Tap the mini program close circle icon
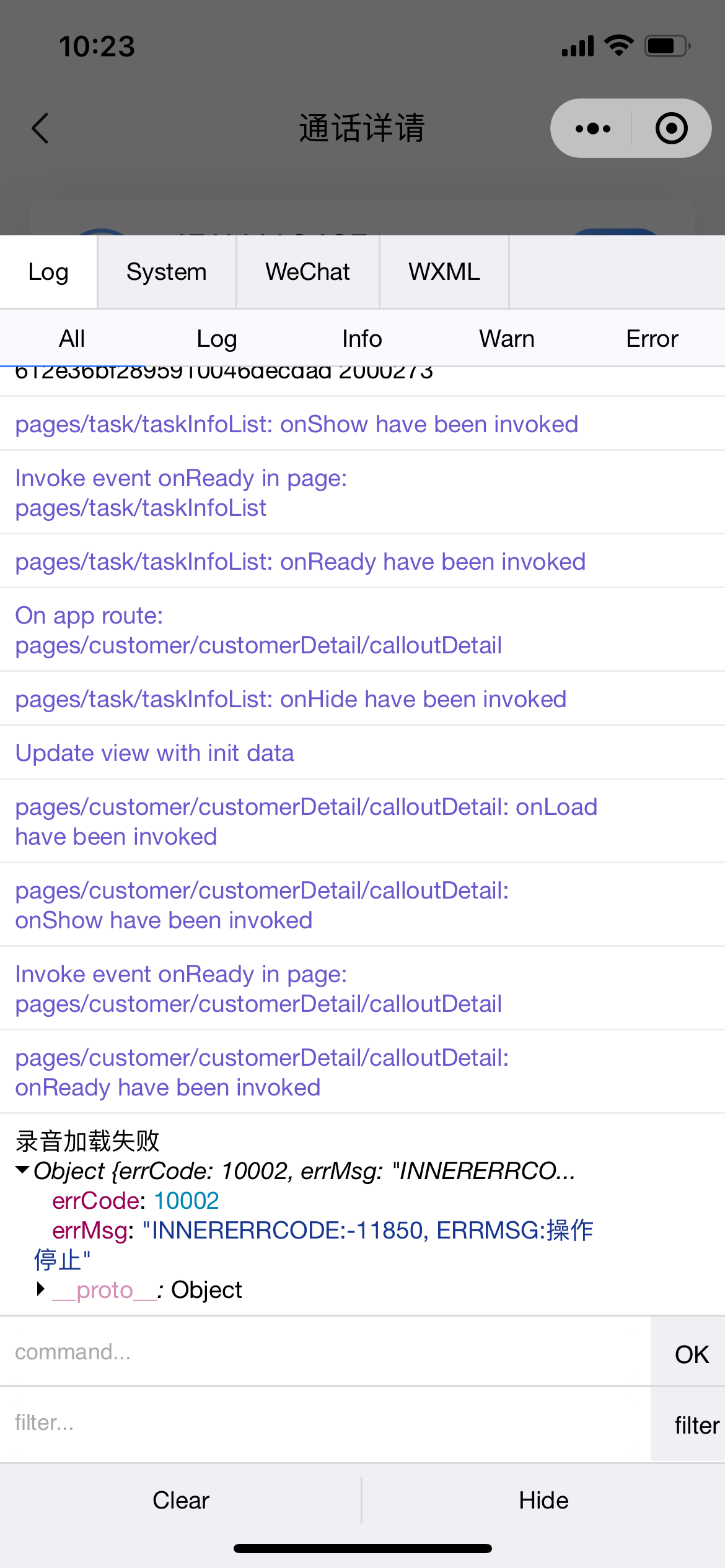This screenshot has height=1568, width=725. pos(671,128)
